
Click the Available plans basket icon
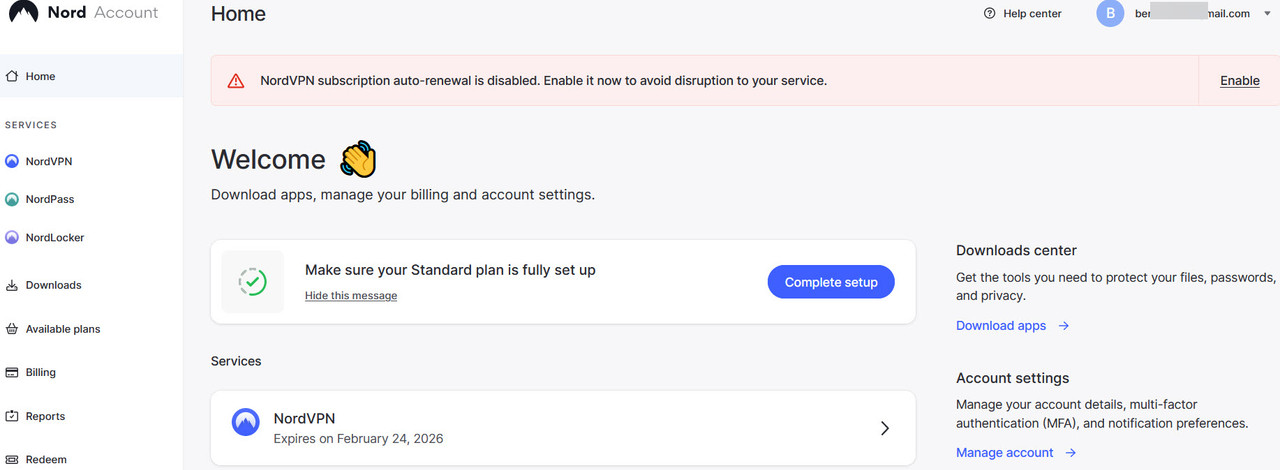point(12,329)
